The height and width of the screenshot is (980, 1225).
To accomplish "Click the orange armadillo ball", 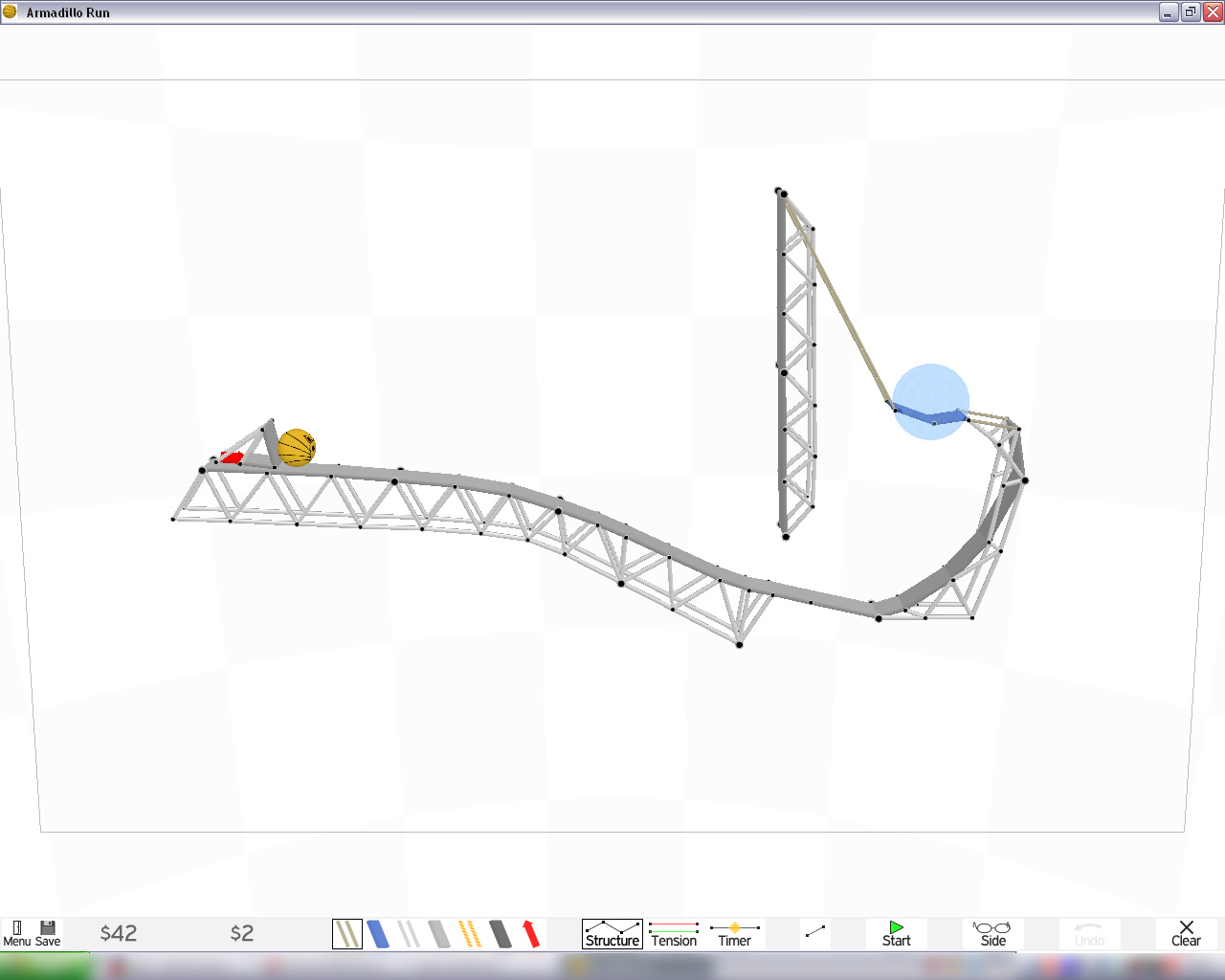I will (x=297, y=448).
